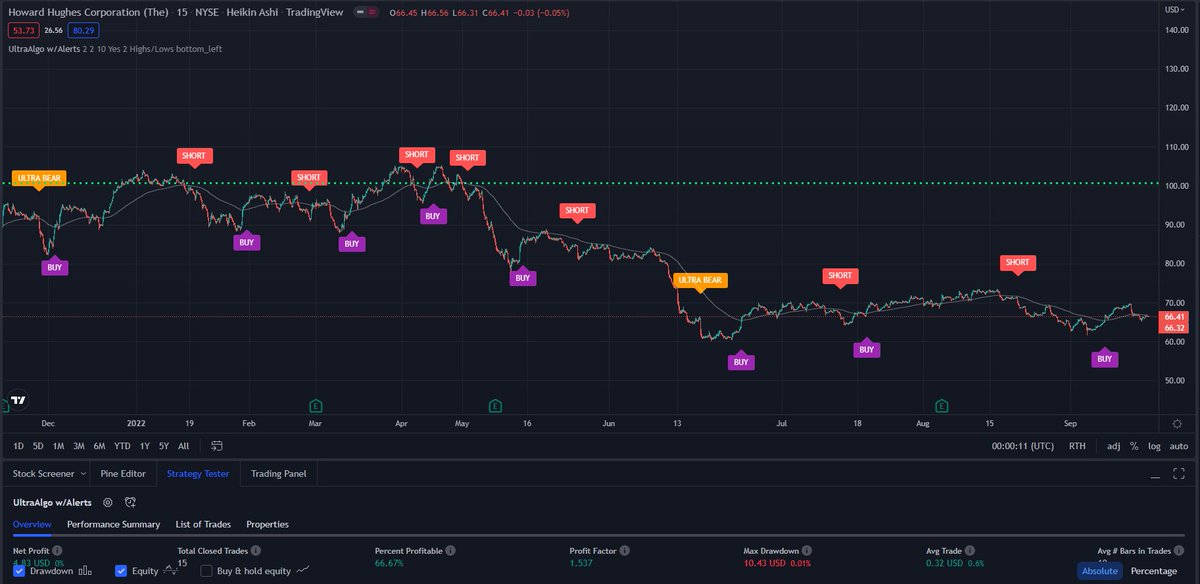Show Net Profit info tooltip icon

(57, 551)
